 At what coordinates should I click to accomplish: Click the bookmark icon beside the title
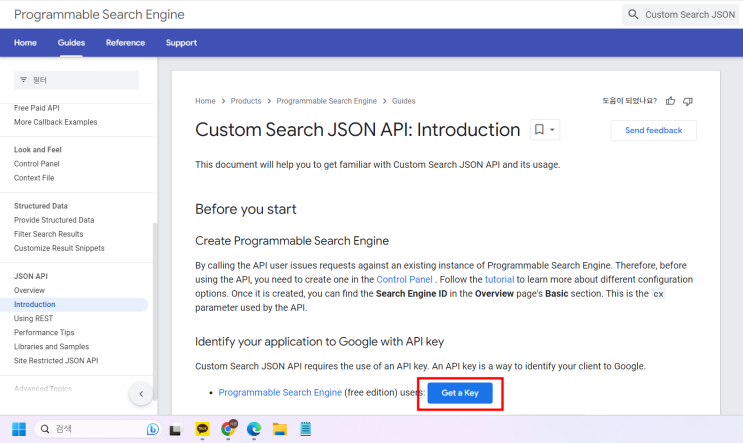pos(539,129)
